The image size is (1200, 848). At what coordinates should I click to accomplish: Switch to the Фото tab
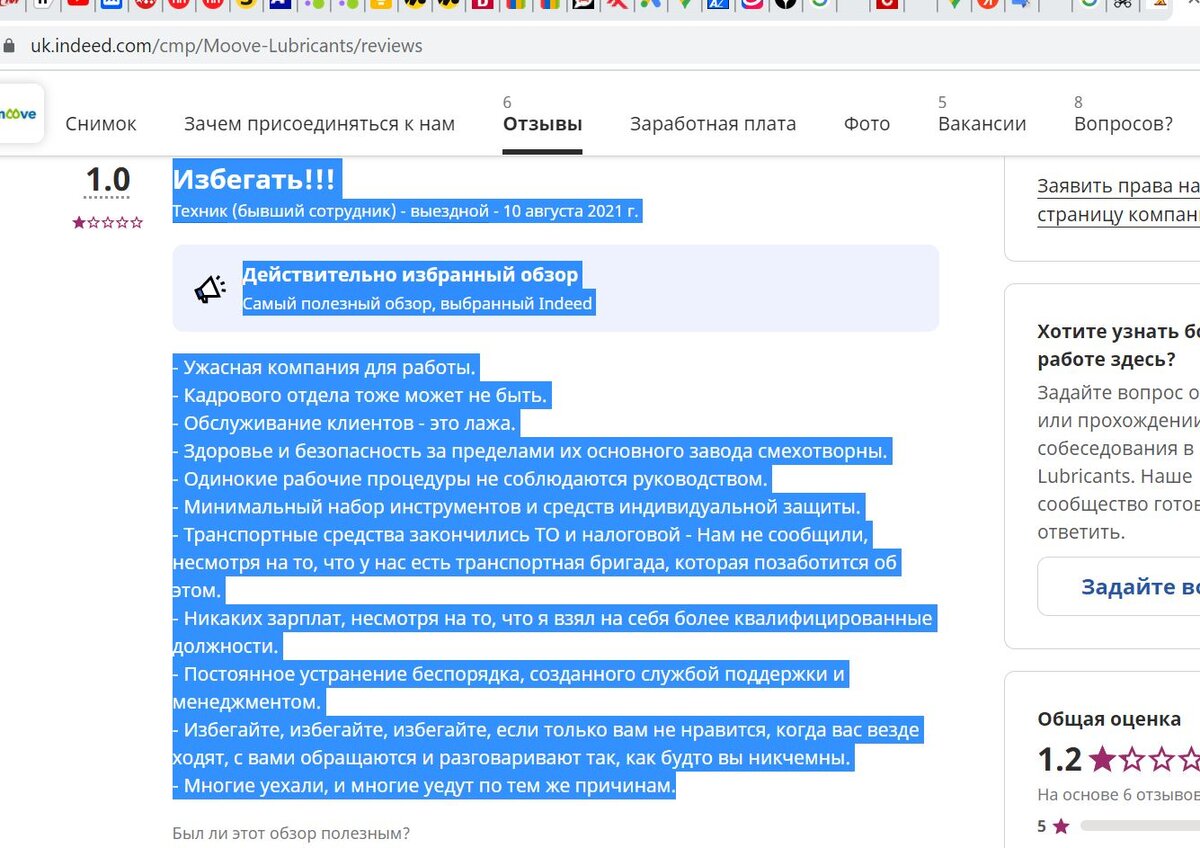[867, 124]
